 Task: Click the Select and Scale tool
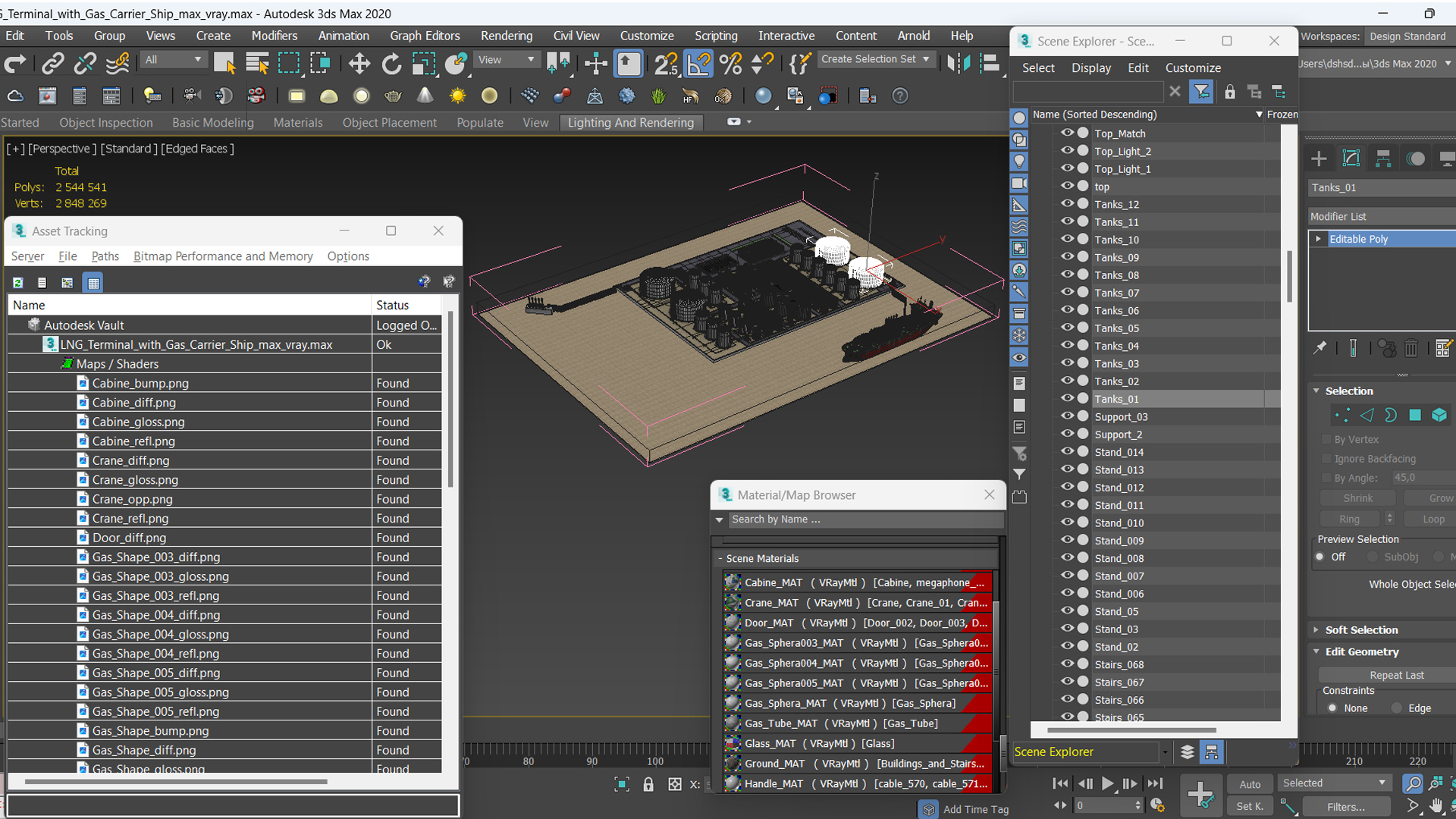[x=423, y=64]
